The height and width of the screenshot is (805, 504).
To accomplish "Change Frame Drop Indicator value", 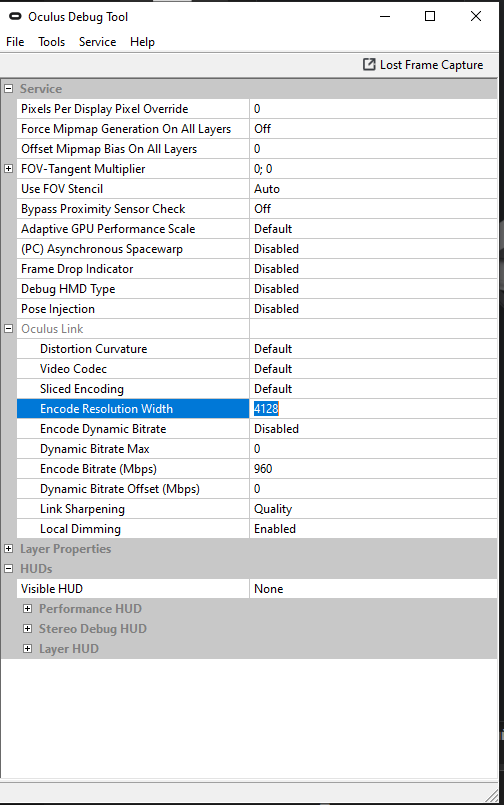I will click(373, 269).
